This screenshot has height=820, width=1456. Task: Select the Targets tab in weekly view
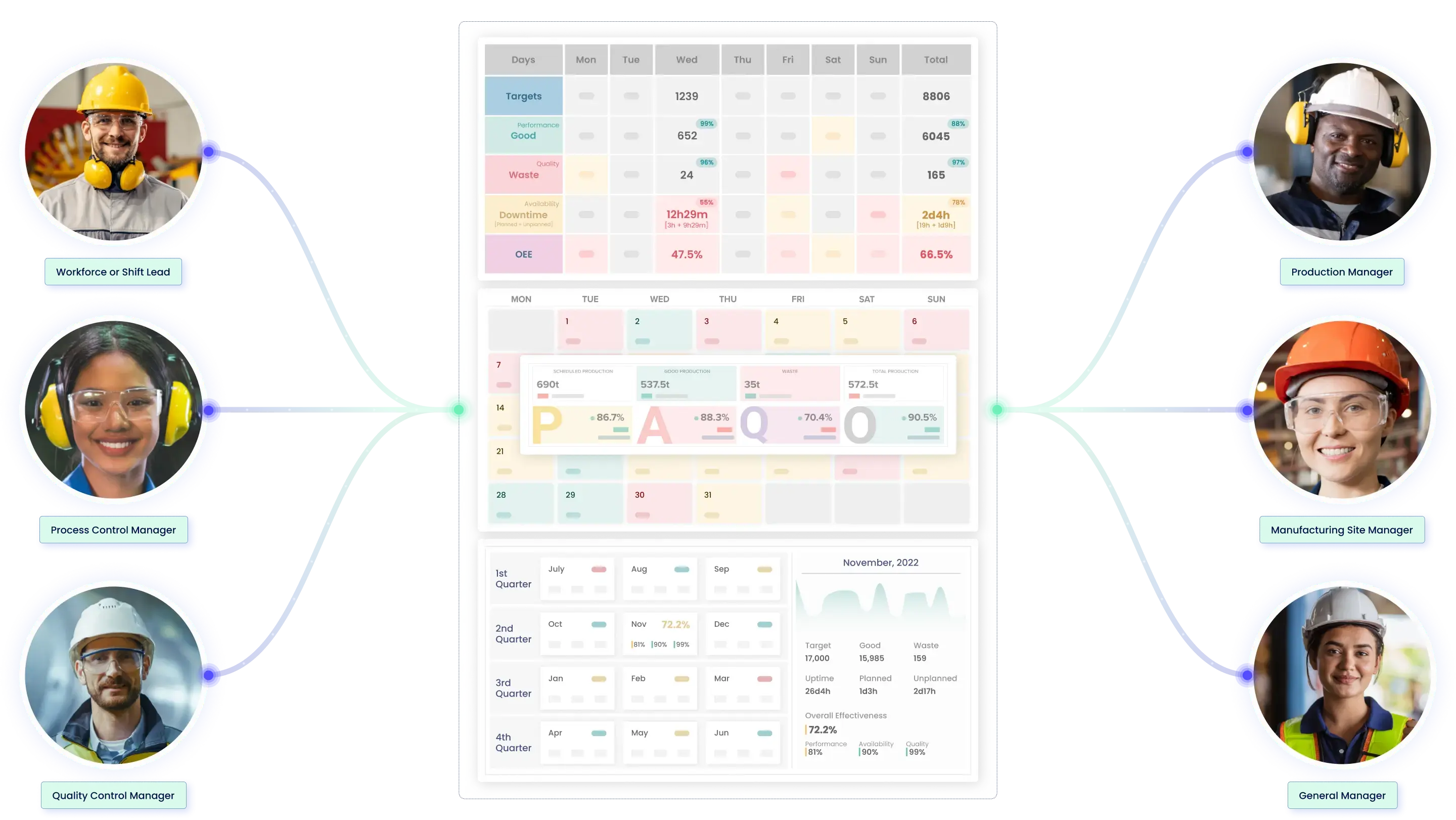point(523,96)
